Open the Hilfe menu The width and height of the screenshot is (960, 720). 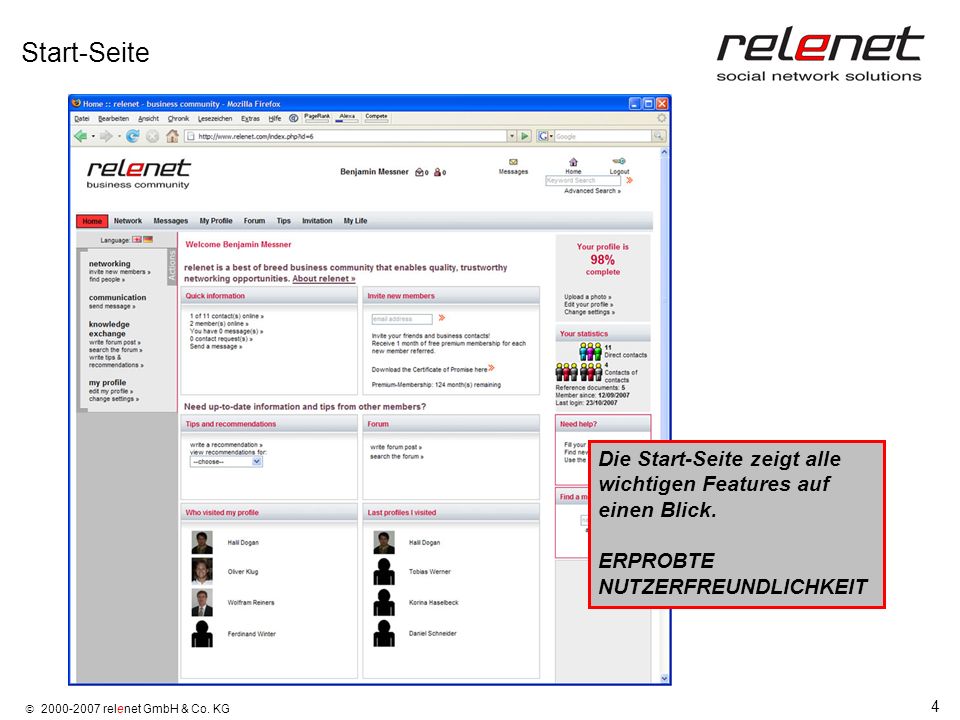click(275, 119)
